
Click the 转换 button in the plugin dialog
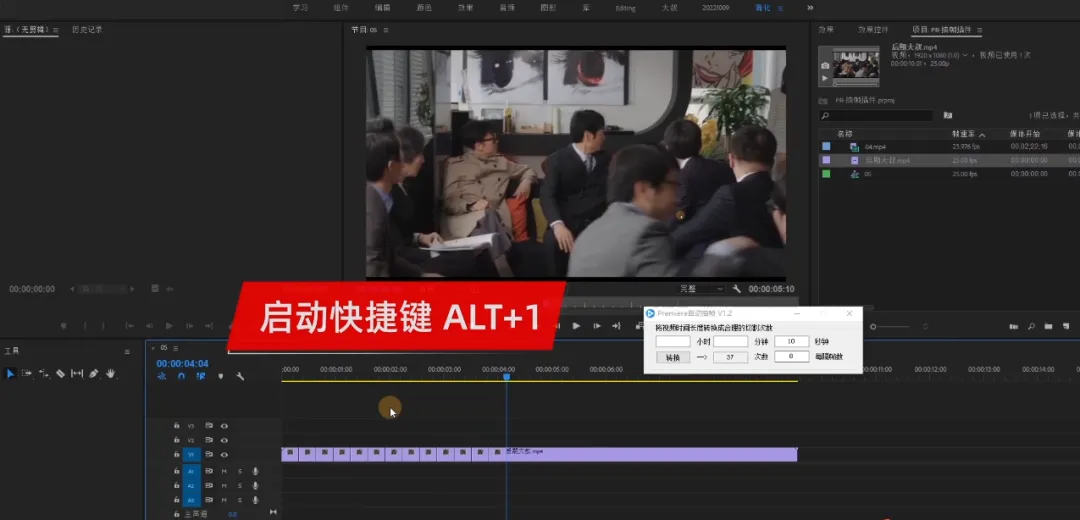(x=672, y=357)
